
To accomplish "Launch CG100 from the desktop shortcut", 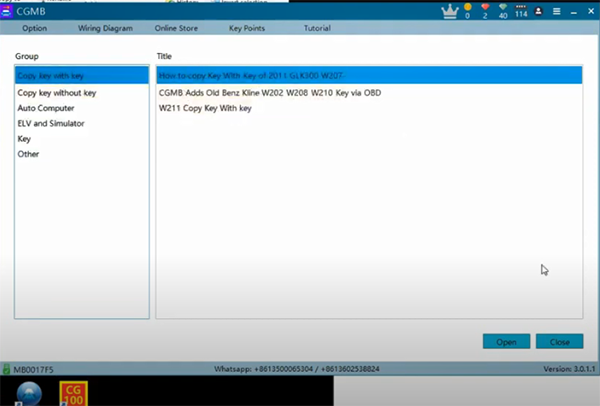I will 73,391.
